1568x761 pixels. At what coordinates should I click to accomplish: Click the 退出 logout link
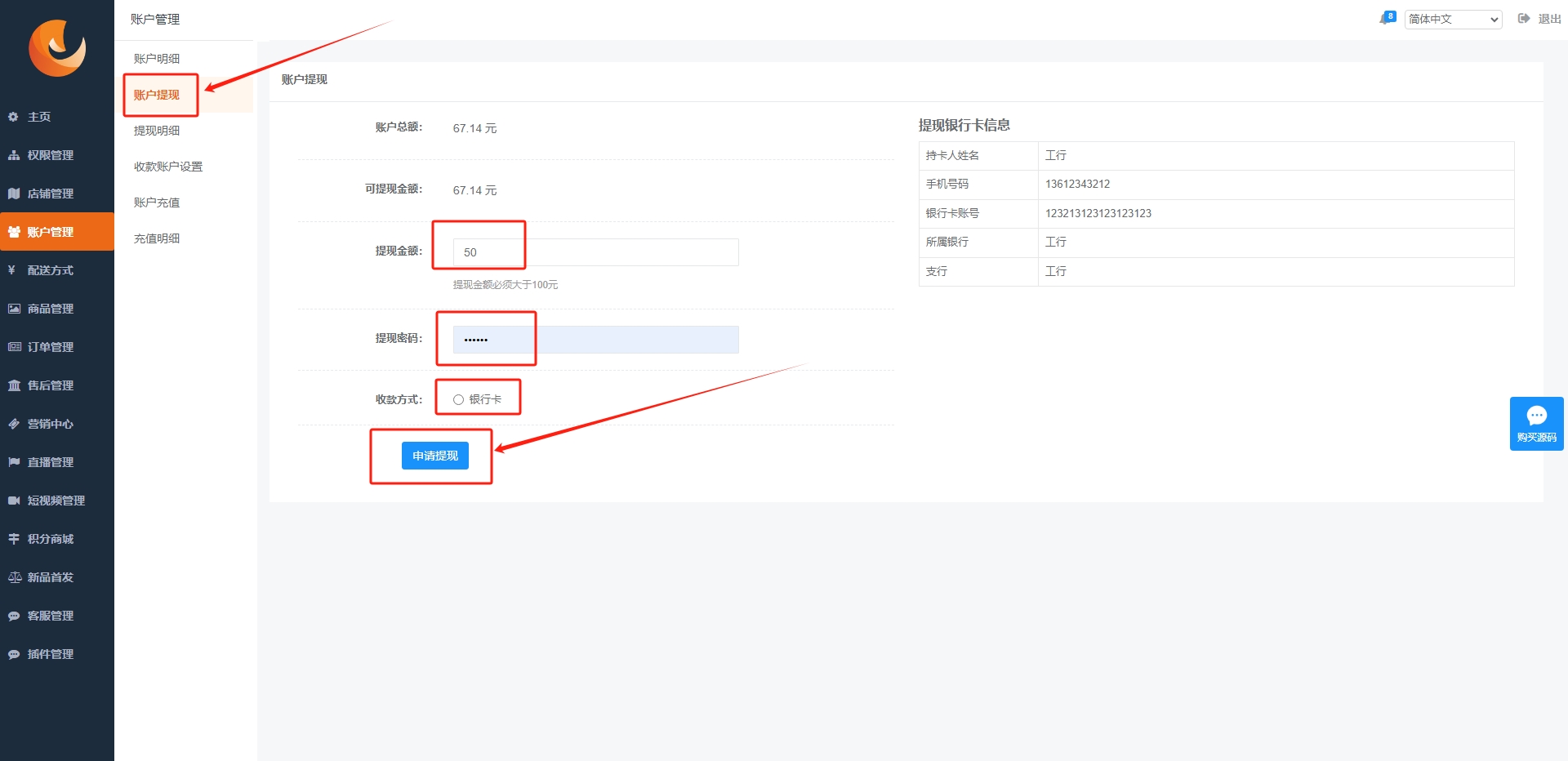[x=1549, y=19]
